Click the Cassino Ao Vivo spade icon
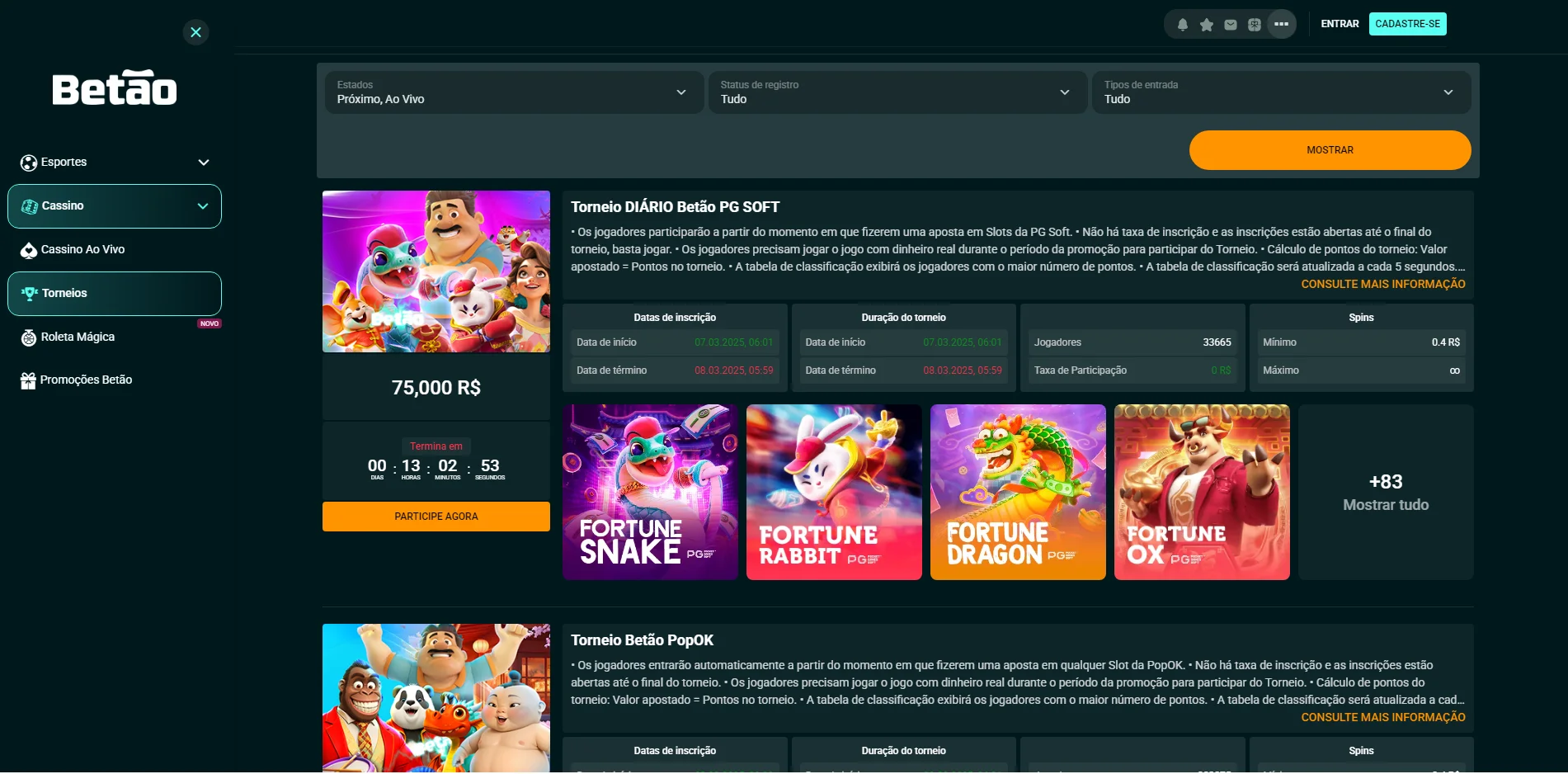This screenshot has width=1568, height=774. point(29,250)
